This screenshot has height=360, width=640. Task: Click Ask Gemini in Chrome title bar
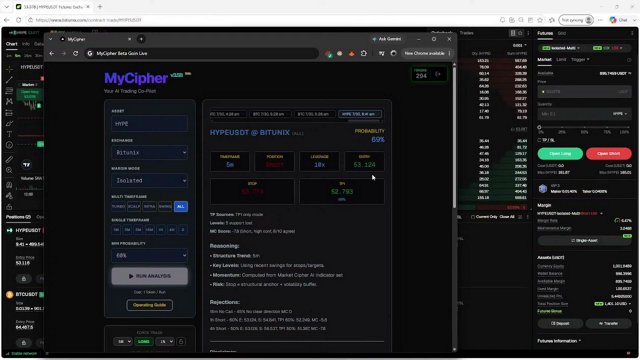coord(387,39)
